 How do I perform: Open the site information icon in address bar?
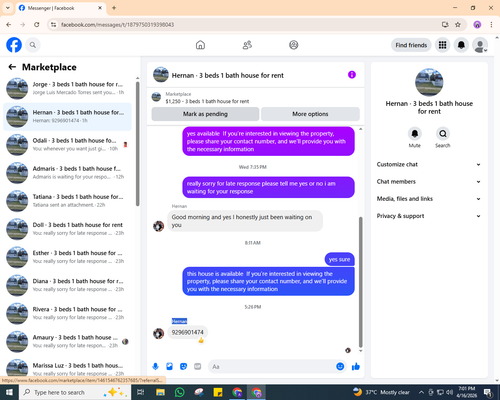pos(53,25)
